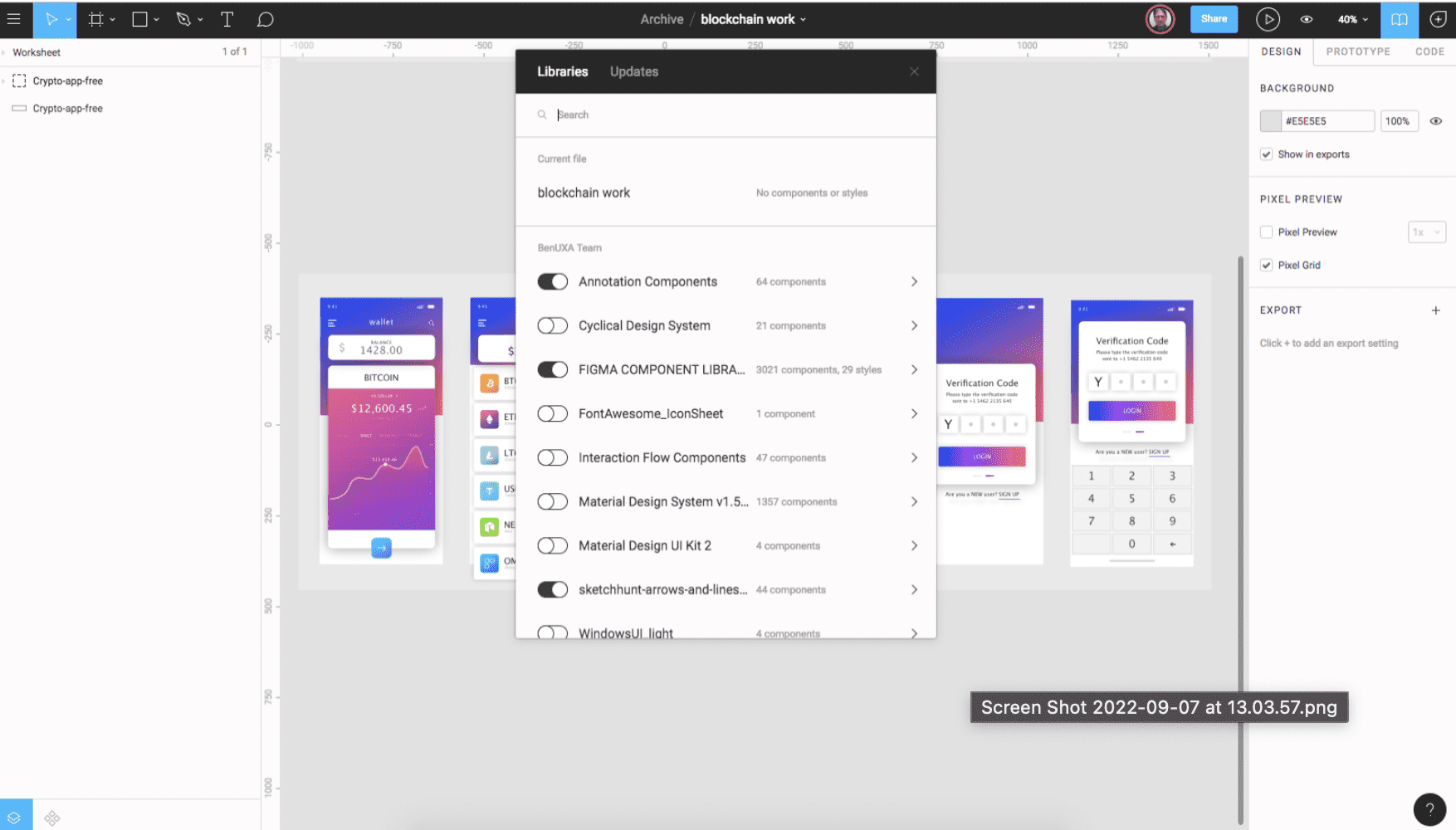Select the Comment tool
Image resolution: width=1456 pixels, height=830 pixels.
(x=265, y=19)
